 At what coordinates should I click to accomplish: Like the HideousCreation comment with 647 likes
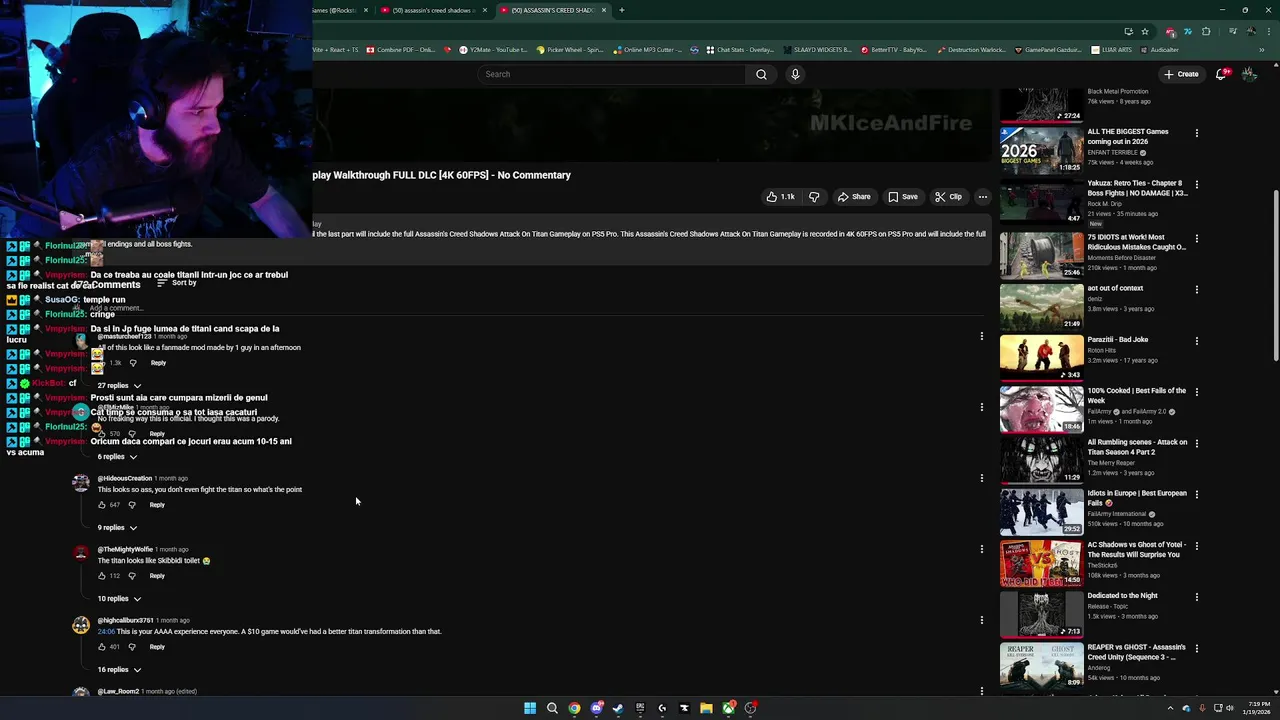[x=102, y=505]
